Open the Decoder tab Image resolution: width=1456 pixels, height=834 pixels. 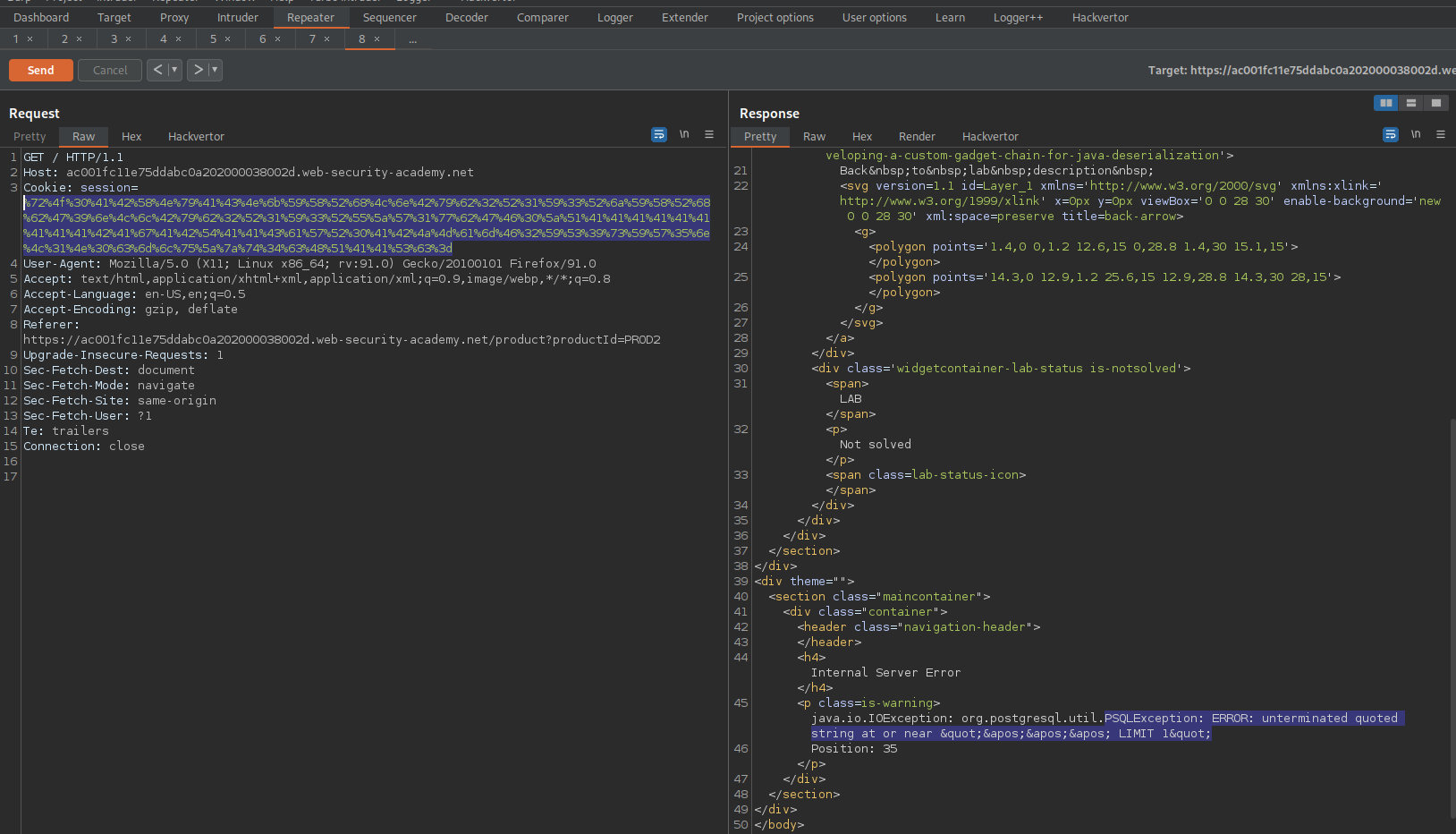[467, 17]
